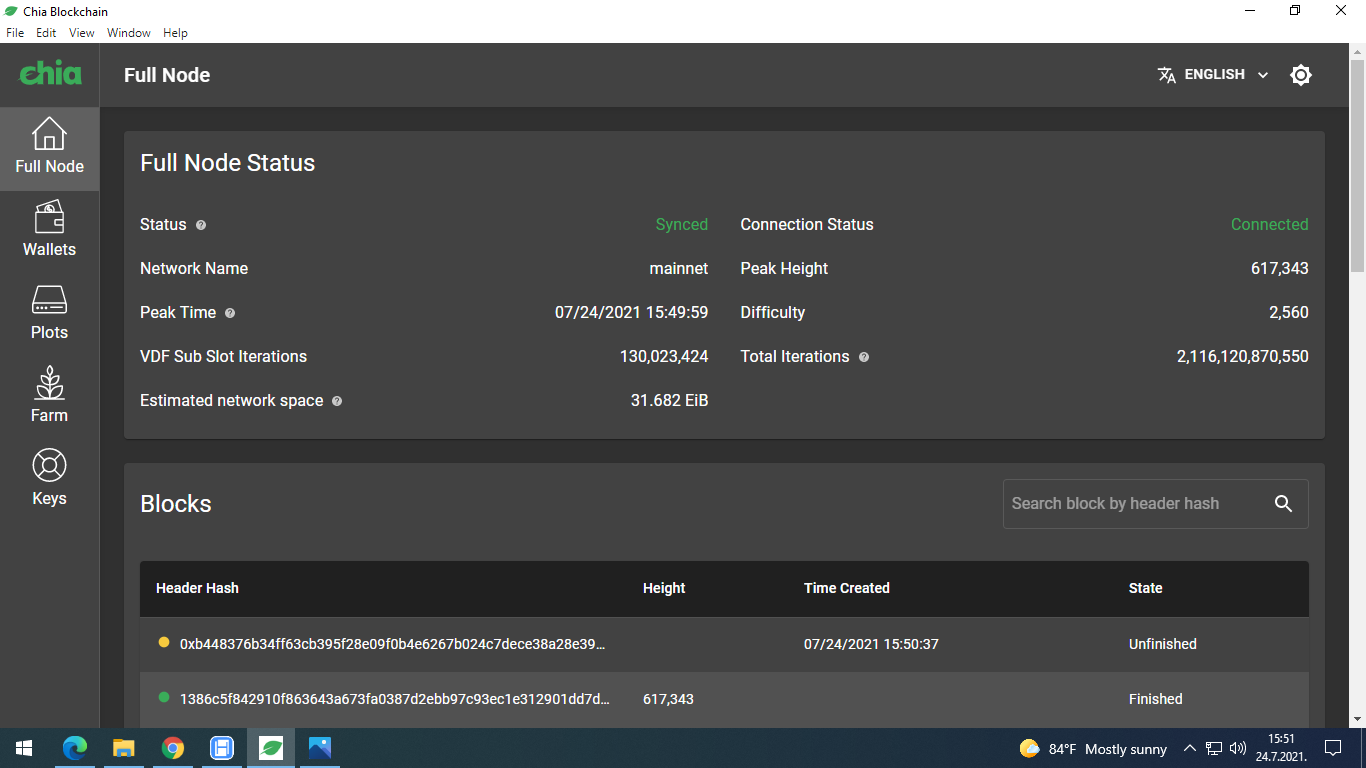Click the Peak Time value 07/24/2021 15:49:59
The width and height of the screenshot is (1366, 768).
point(631,313)
